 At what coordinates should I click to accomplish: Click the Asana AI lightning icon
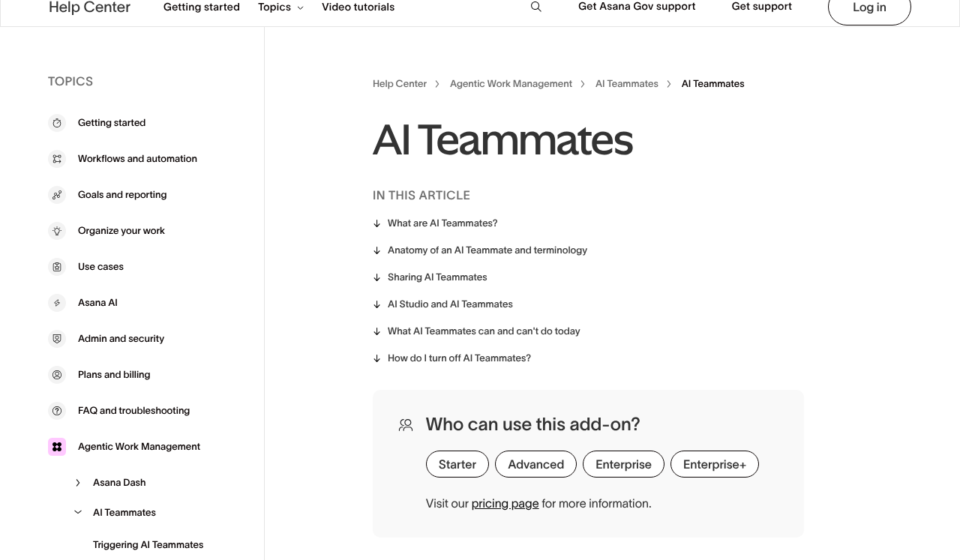click(x=57, y=303)
